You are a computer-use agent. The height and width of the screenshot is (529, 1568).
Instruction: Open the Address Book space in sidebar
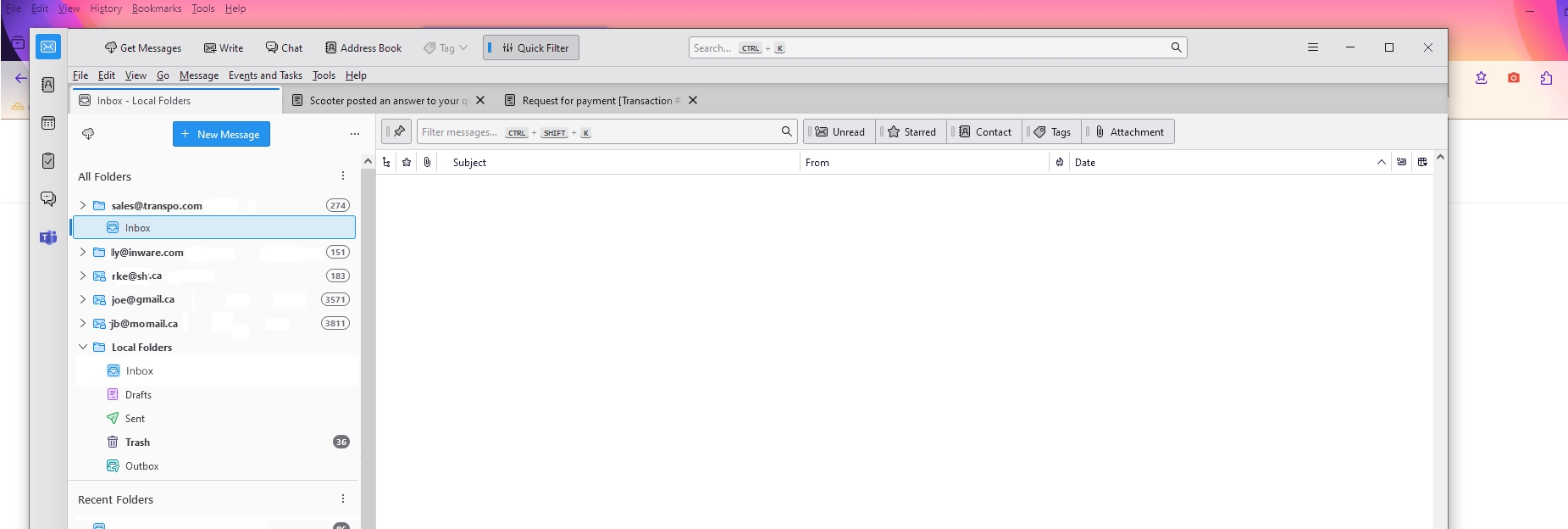point(48,85)
